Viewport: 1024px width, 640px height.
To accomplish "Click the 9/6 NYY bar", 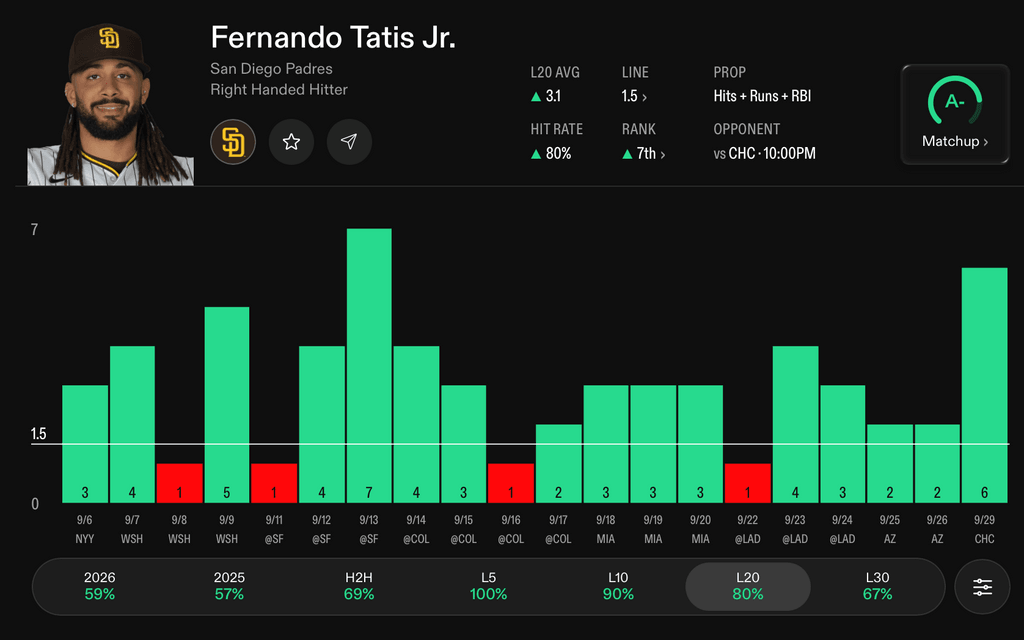I will click(x=85, y=444).
